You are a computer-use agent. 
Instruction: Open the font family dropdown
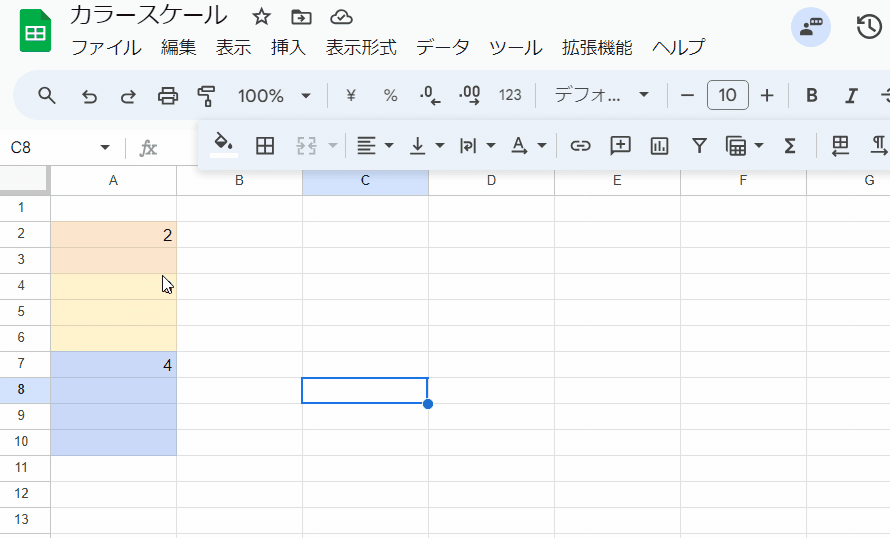[x=601, y=95]
